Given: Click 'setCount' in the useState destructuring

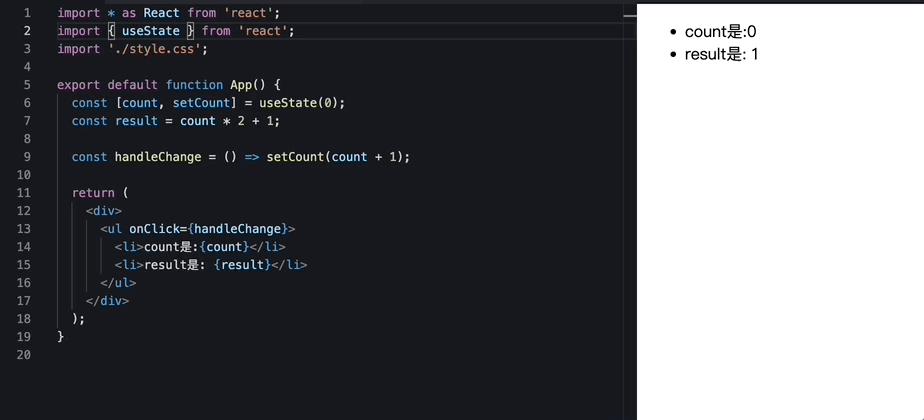Looking at the screenshot, I should point(201,103).
